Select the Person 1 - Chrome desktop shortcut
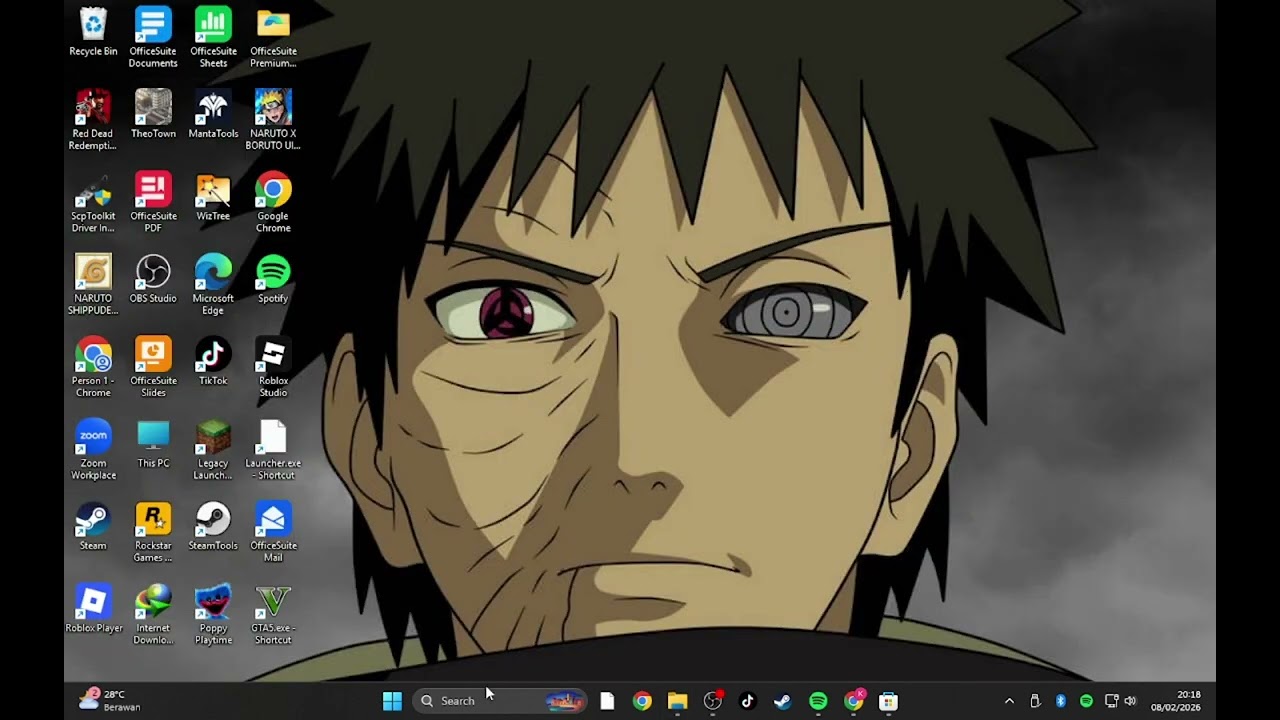The image size is (1280, 720). point(93,367)
